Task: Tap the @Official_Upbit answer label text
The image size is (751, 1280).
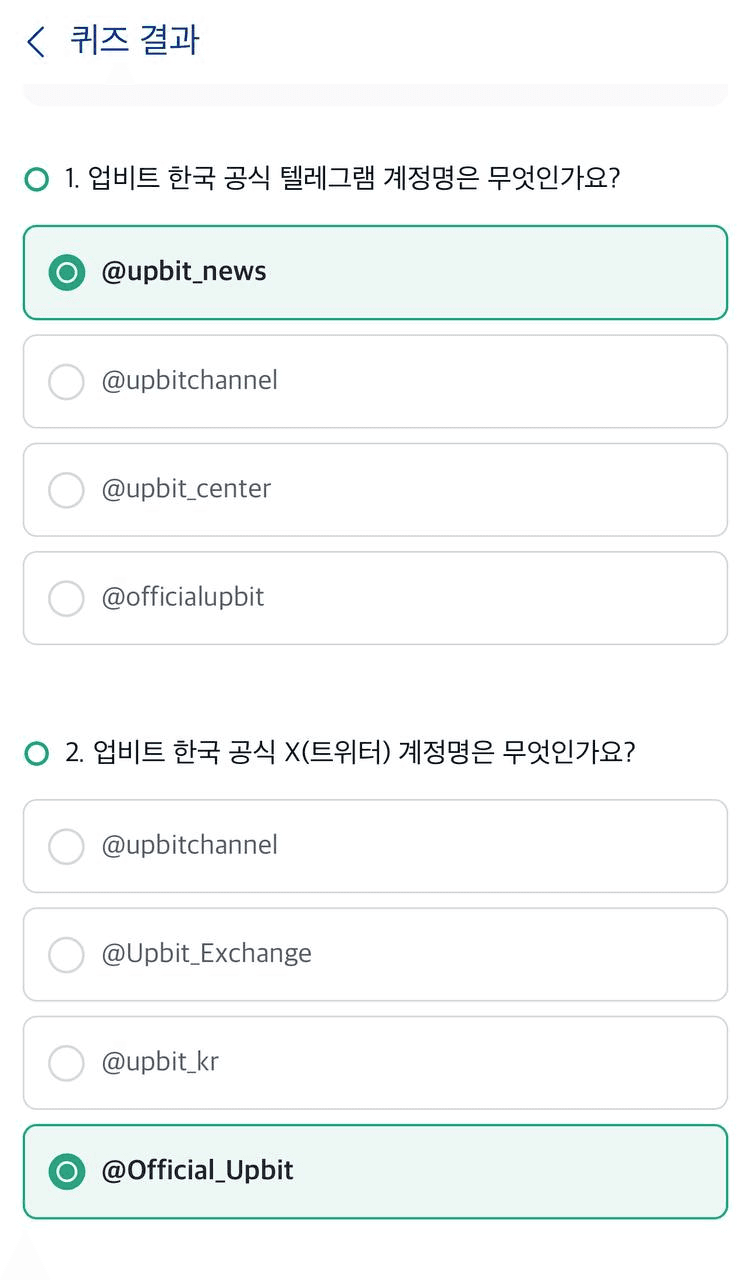Action: point(197,1171)
